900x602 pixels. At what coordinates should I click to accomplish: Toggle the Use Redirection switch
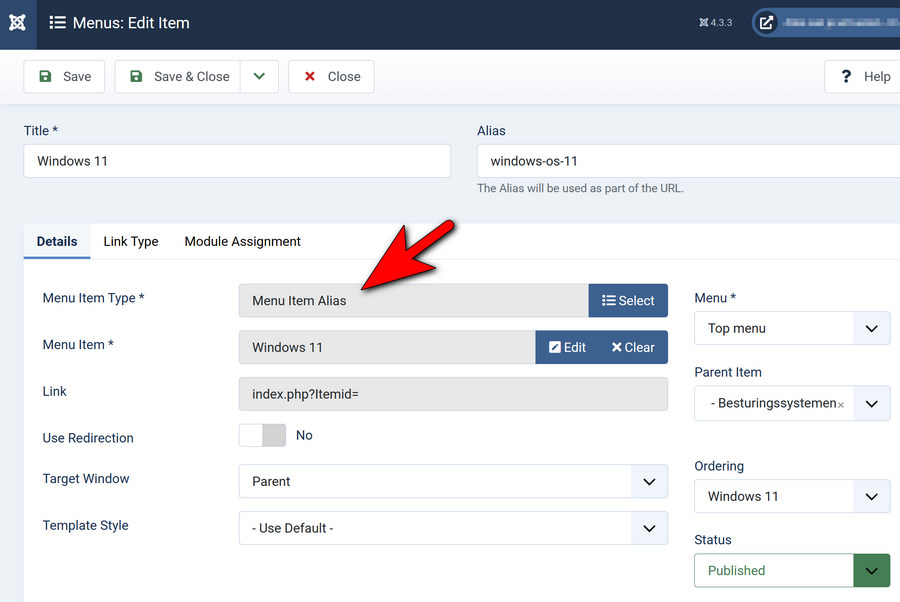[262, 435]
